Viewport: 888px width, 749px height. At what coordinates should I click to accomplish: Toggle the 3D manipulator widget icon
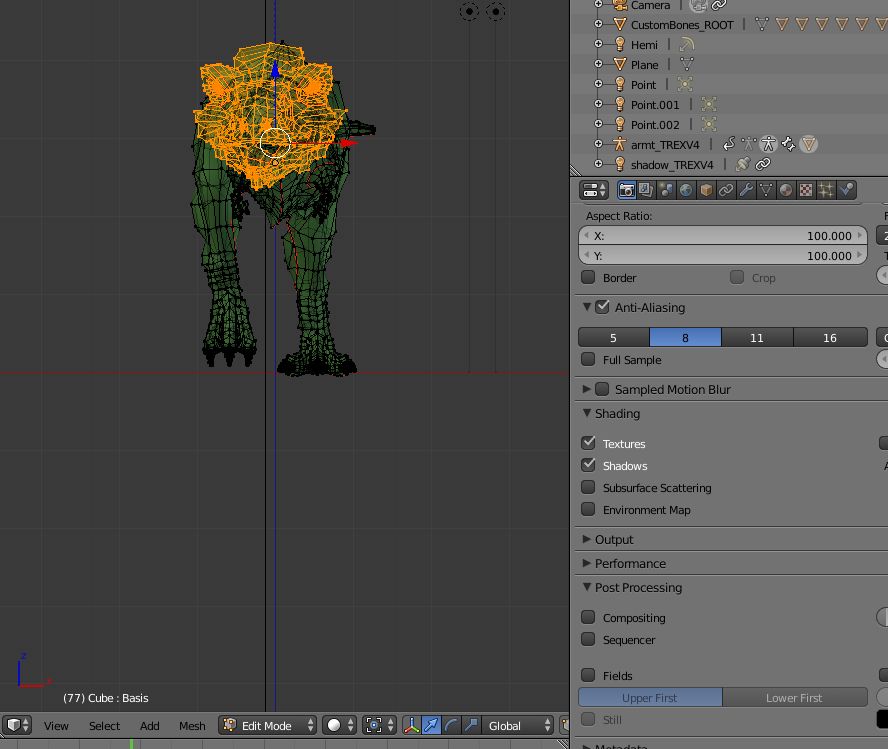(411, 725)
